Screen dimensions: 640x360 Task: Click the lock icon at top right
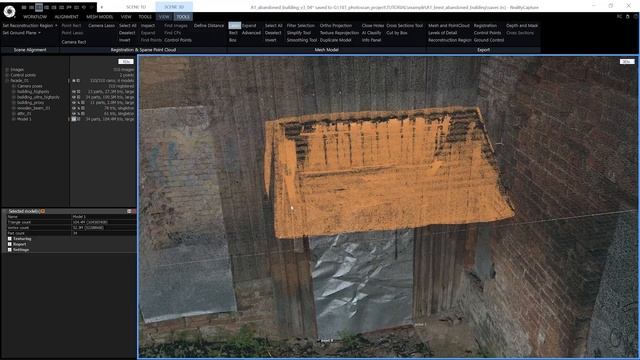tap(627, 16)
